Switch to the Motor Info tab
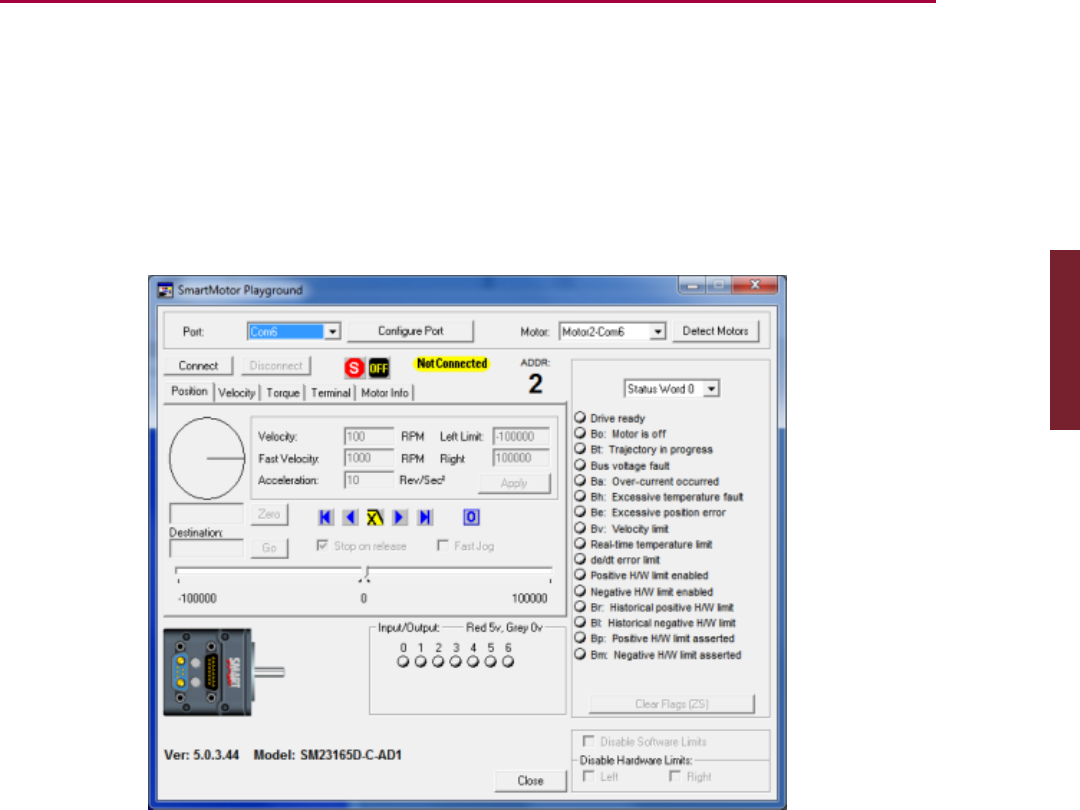Viewport: 1080px width, 810px height. pos(384,393)
